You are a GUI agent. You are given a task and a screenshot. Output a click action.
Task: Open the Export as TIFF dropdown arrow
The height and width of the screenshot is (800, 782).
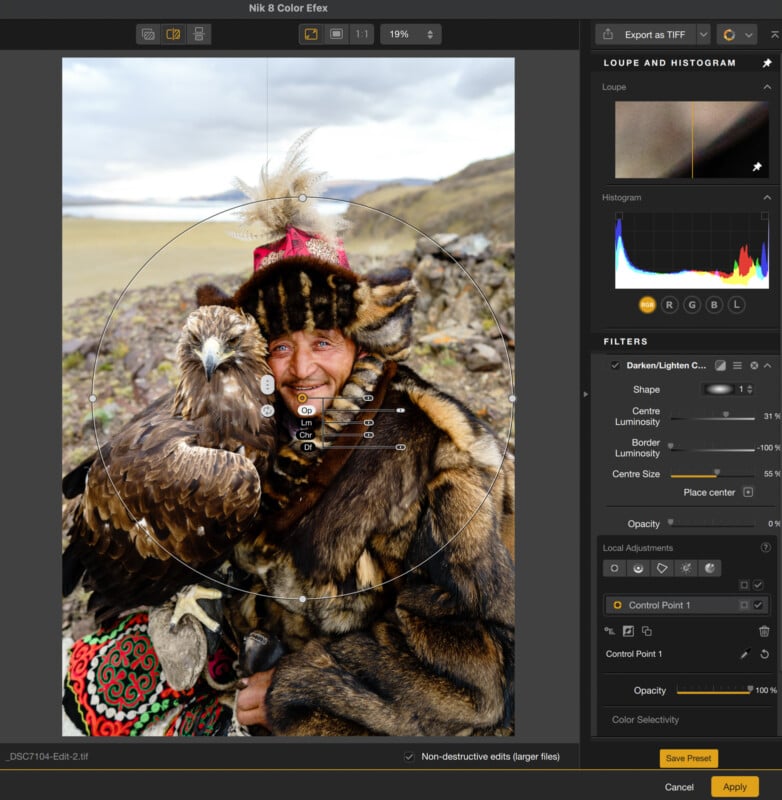704,34
